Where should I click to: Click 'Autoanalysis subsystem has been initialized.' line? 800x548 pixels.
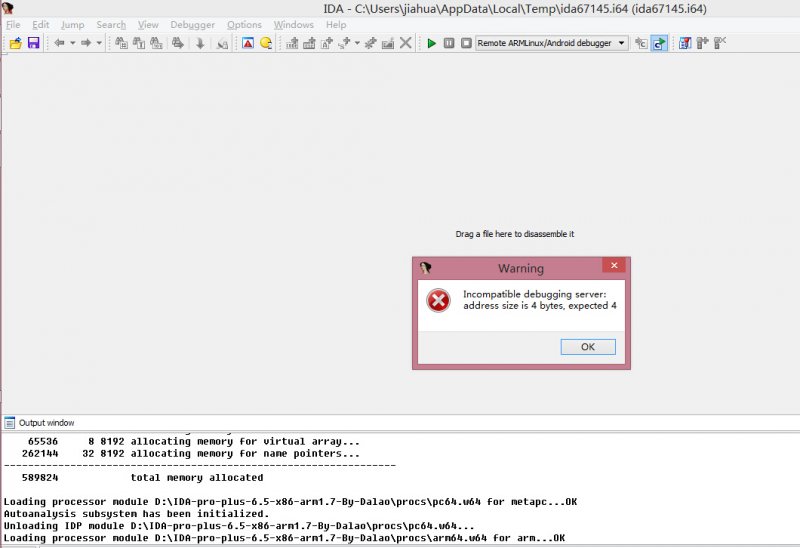point(136,514)
